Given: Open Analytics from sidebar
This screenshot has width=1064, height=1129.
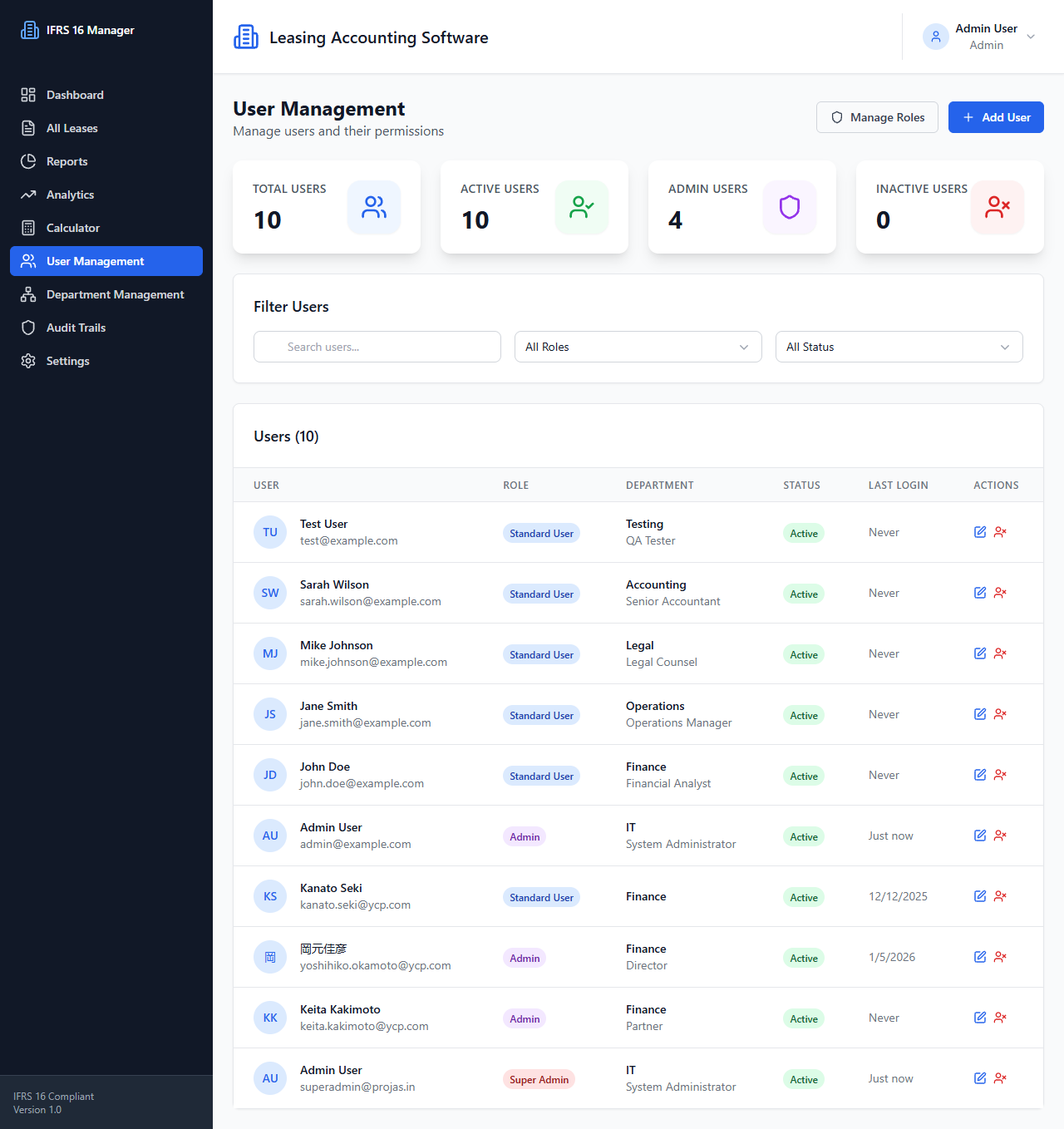Looking at the screenshot, I should click(106, 195).
